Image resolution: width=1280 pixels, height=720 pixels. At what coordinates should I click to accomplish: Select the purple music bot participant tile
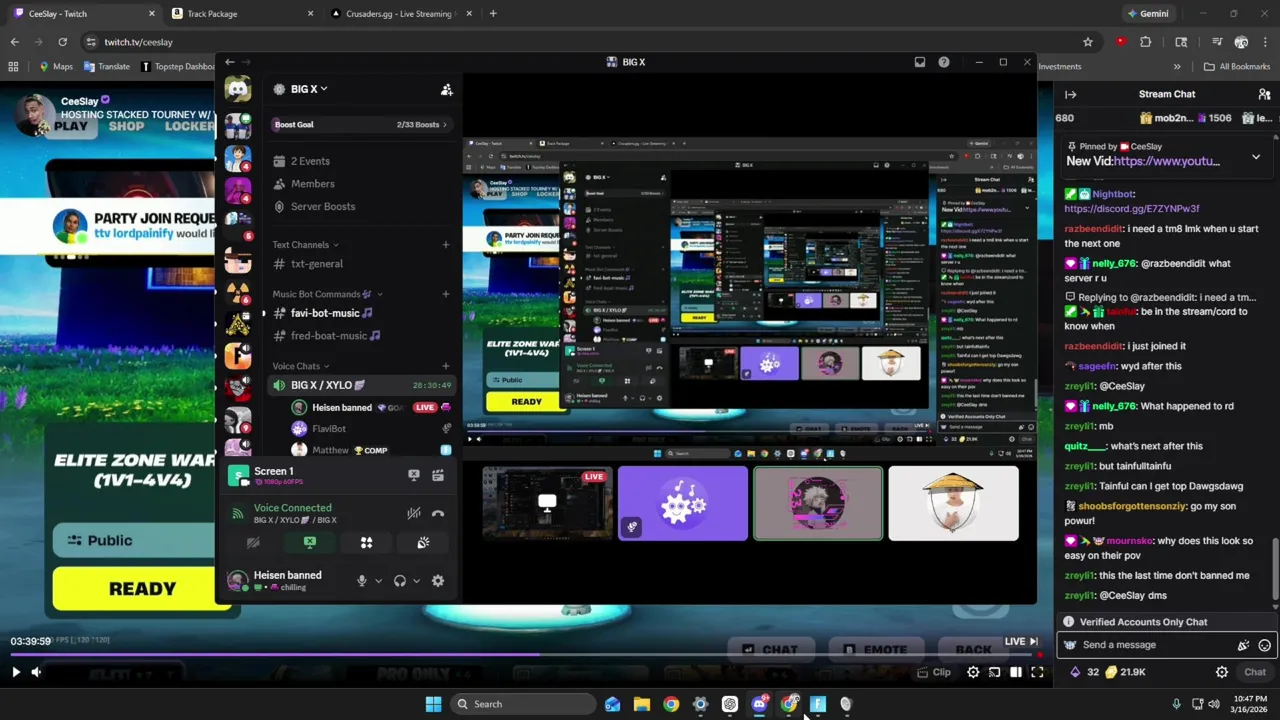pyautogui.click(x=682, y=503)
